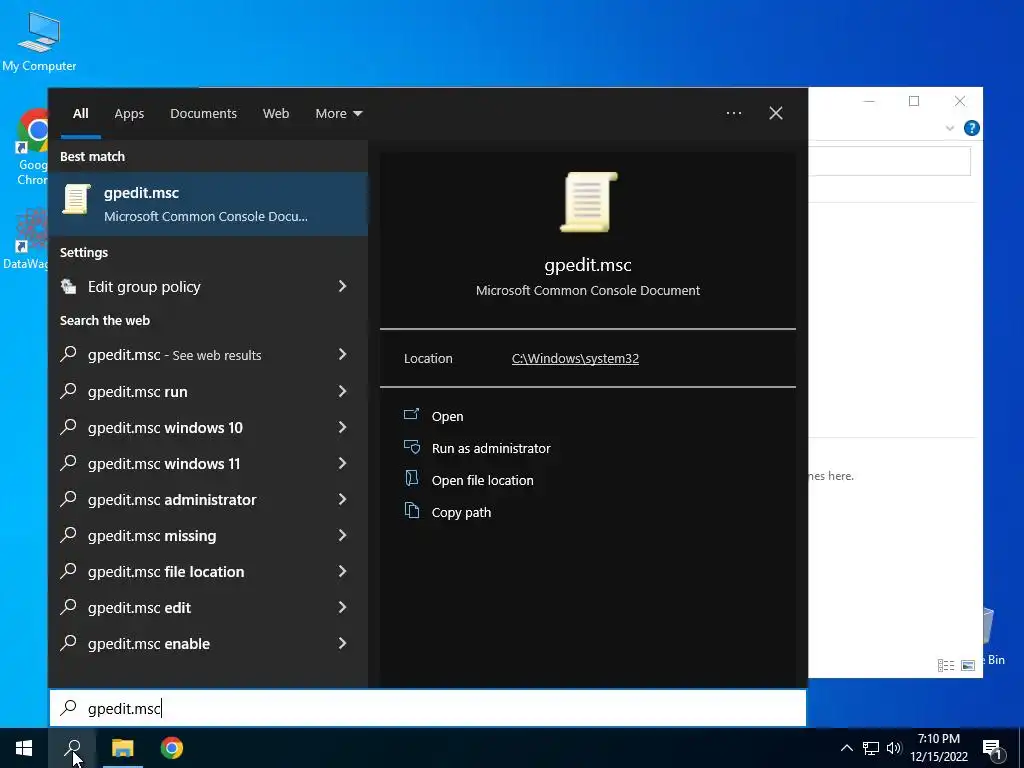Open the gpedit.msc best match result
The image size is (1024, 768).
tap(208, 204)
